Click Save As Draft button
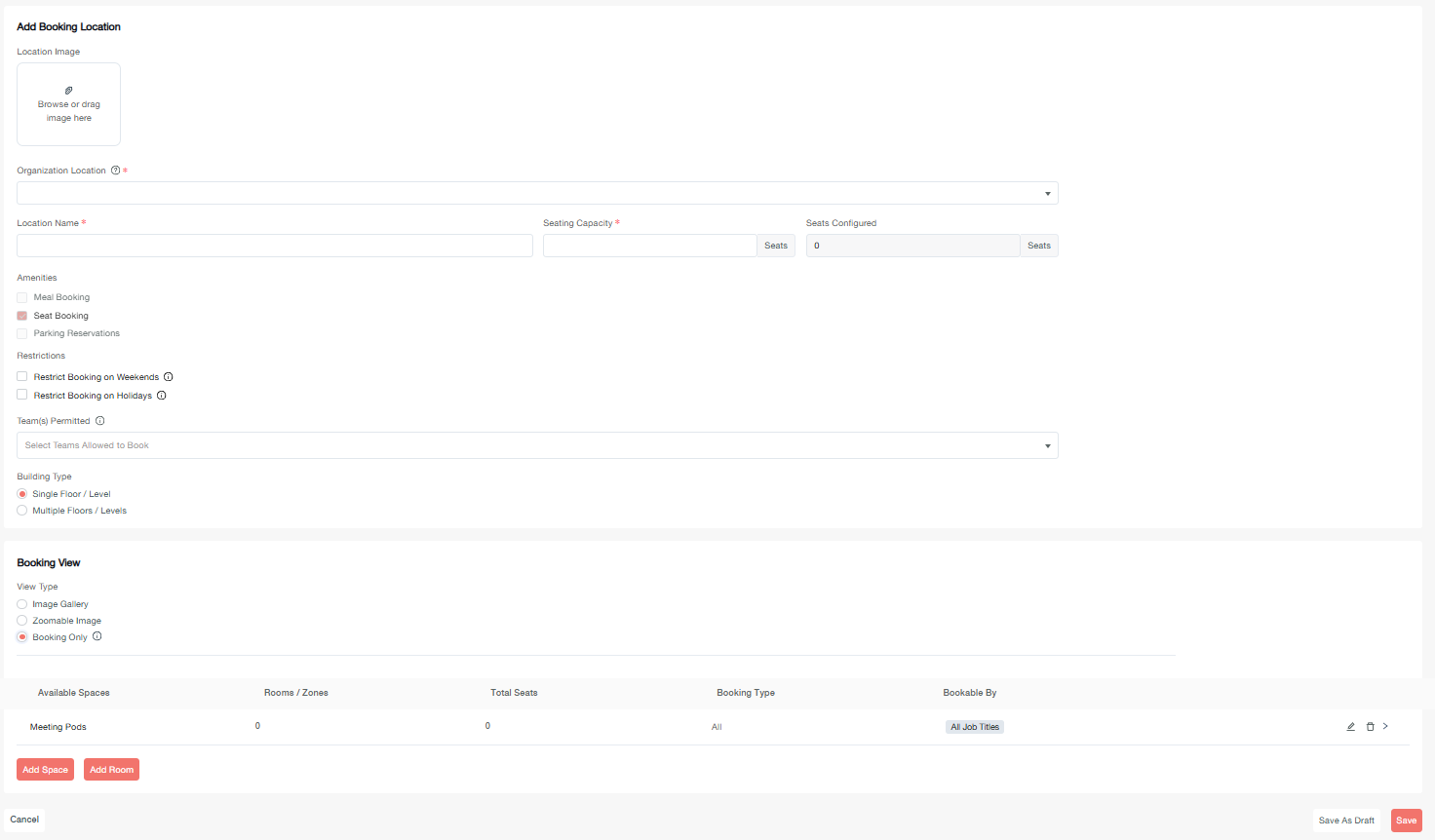 point(1346,821)
